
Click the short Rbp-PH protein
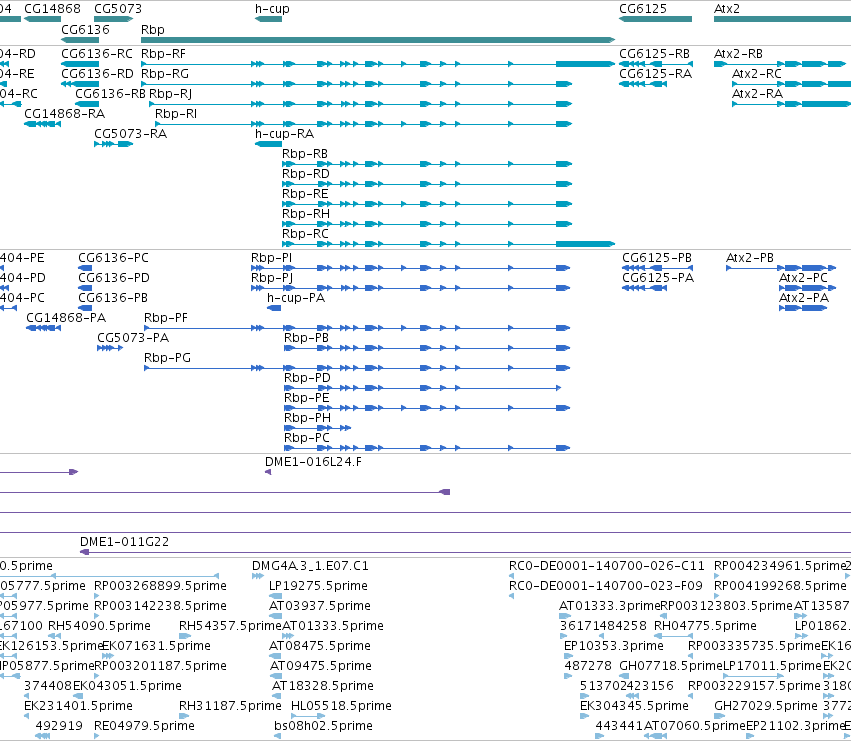click(x=317, y=428)
